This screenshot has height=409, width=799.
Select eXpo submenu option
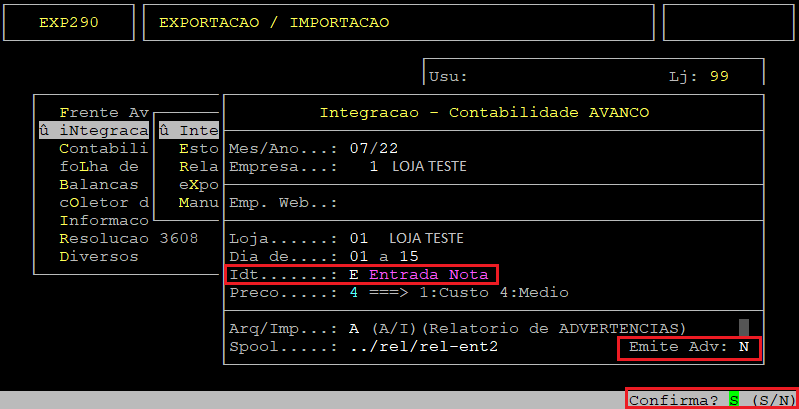(x=198, y=184)
